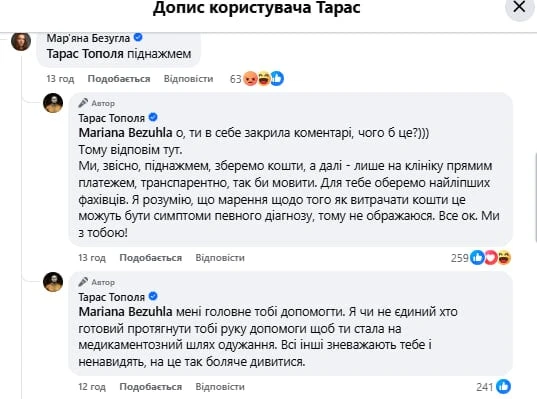Open the Мар'яна Безугла commenter name link
This screenshot has width=537, height=399.
click(x=88, y=38)
